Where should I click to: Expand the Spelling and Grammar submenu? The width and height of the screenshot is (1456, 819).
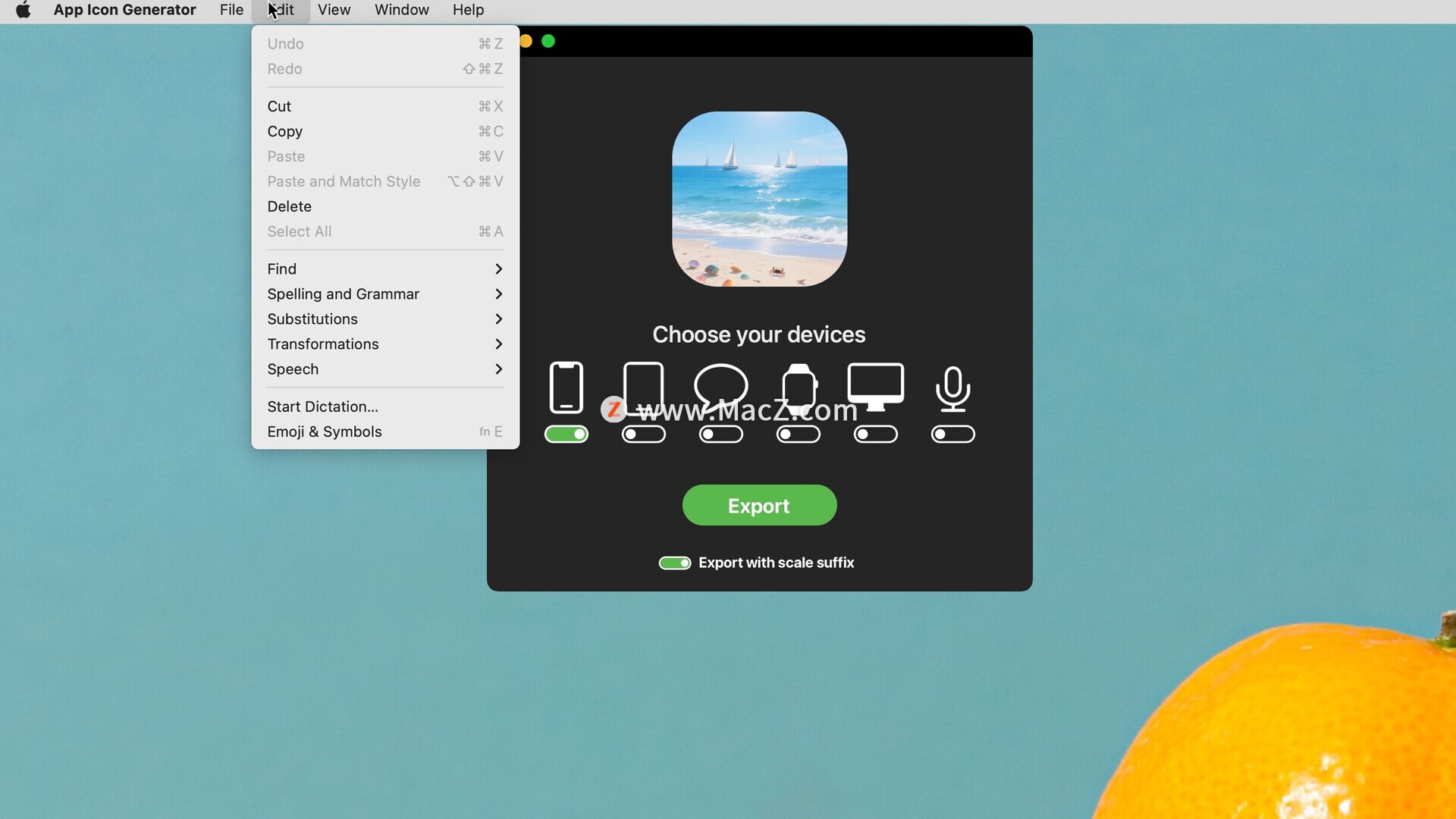[x=385, y=294]
